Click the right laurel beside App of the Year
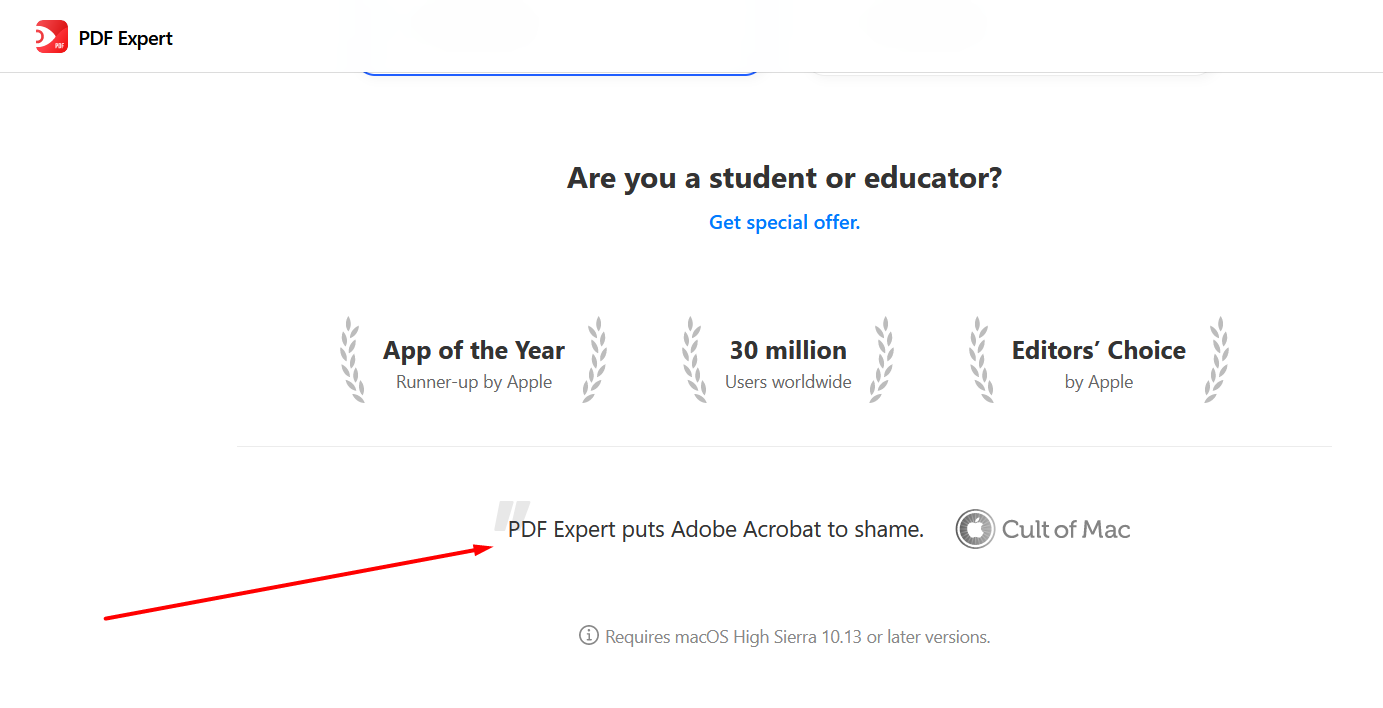Image resolution: width=1383 pixels, height=708 pixels. pos(595,360)
